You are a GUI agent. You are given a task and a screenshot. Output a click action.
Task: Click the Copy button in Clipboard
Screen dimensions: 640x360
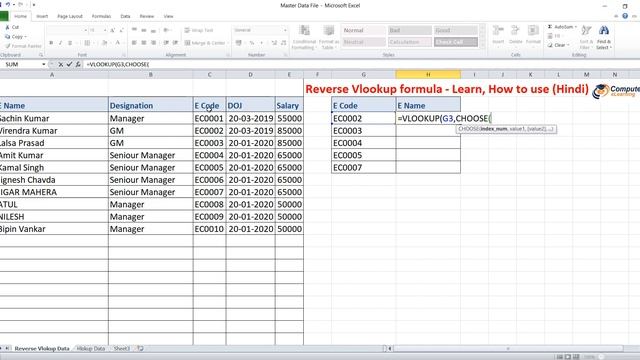pos(15,37)
